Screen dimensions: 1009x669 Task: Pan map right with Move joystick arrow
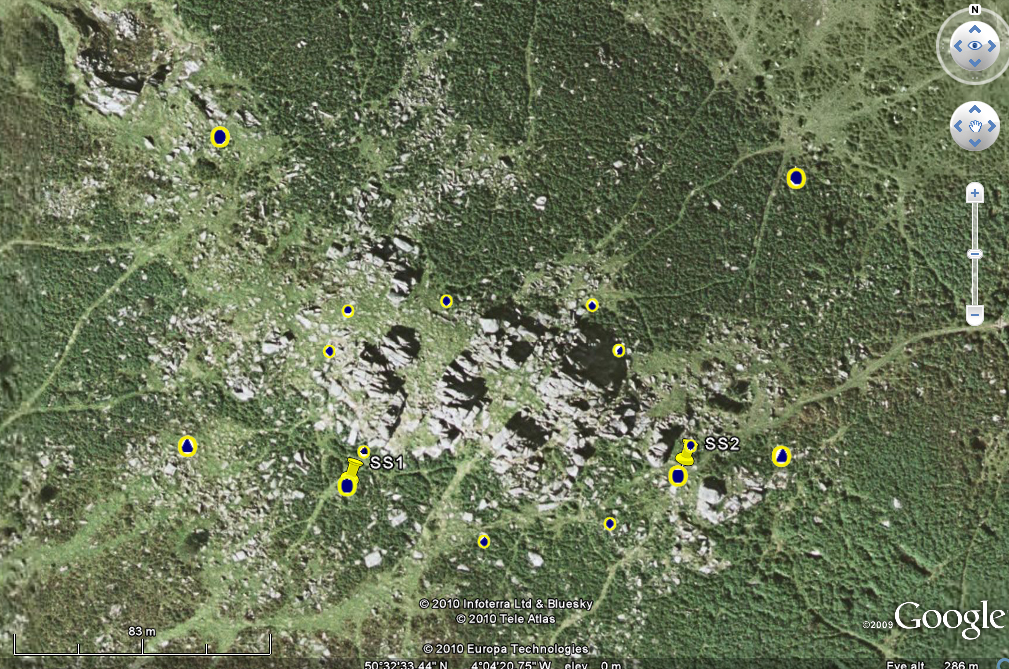point(991,127)
